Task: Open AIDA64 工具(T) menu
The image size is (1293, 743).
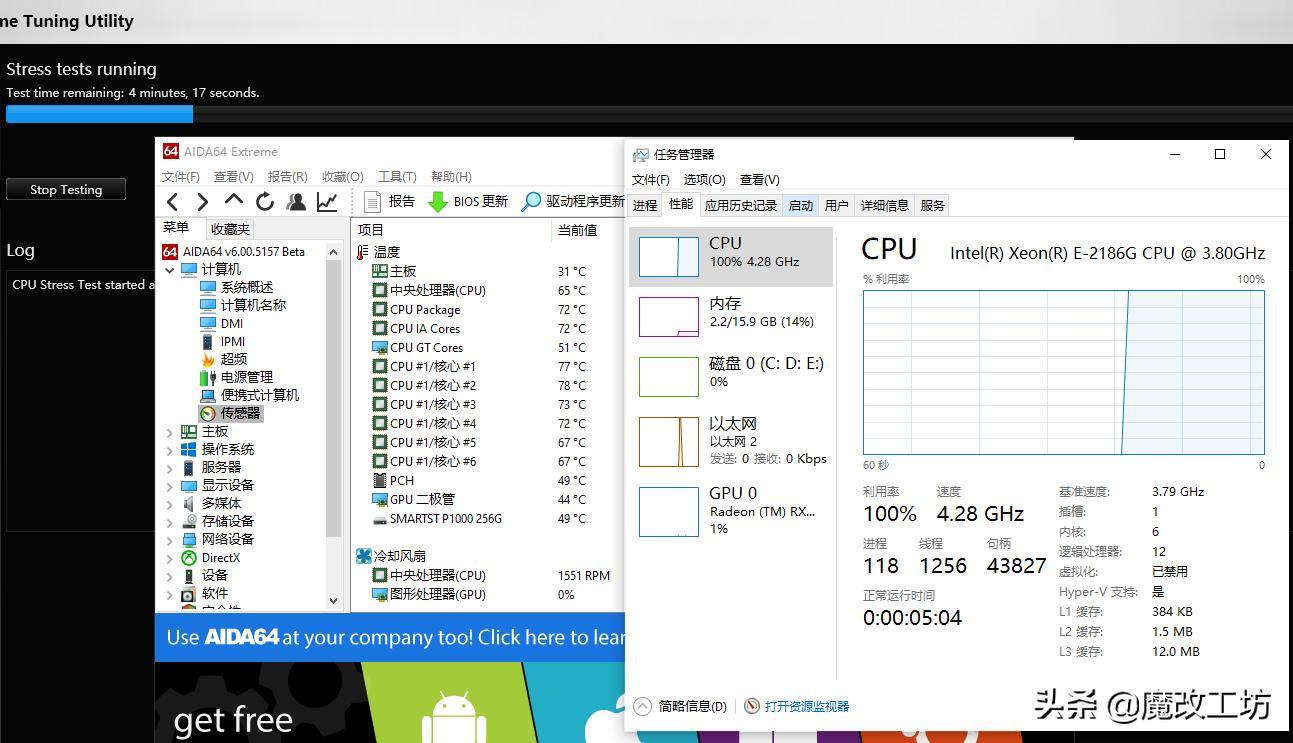Action: point(397,177)
